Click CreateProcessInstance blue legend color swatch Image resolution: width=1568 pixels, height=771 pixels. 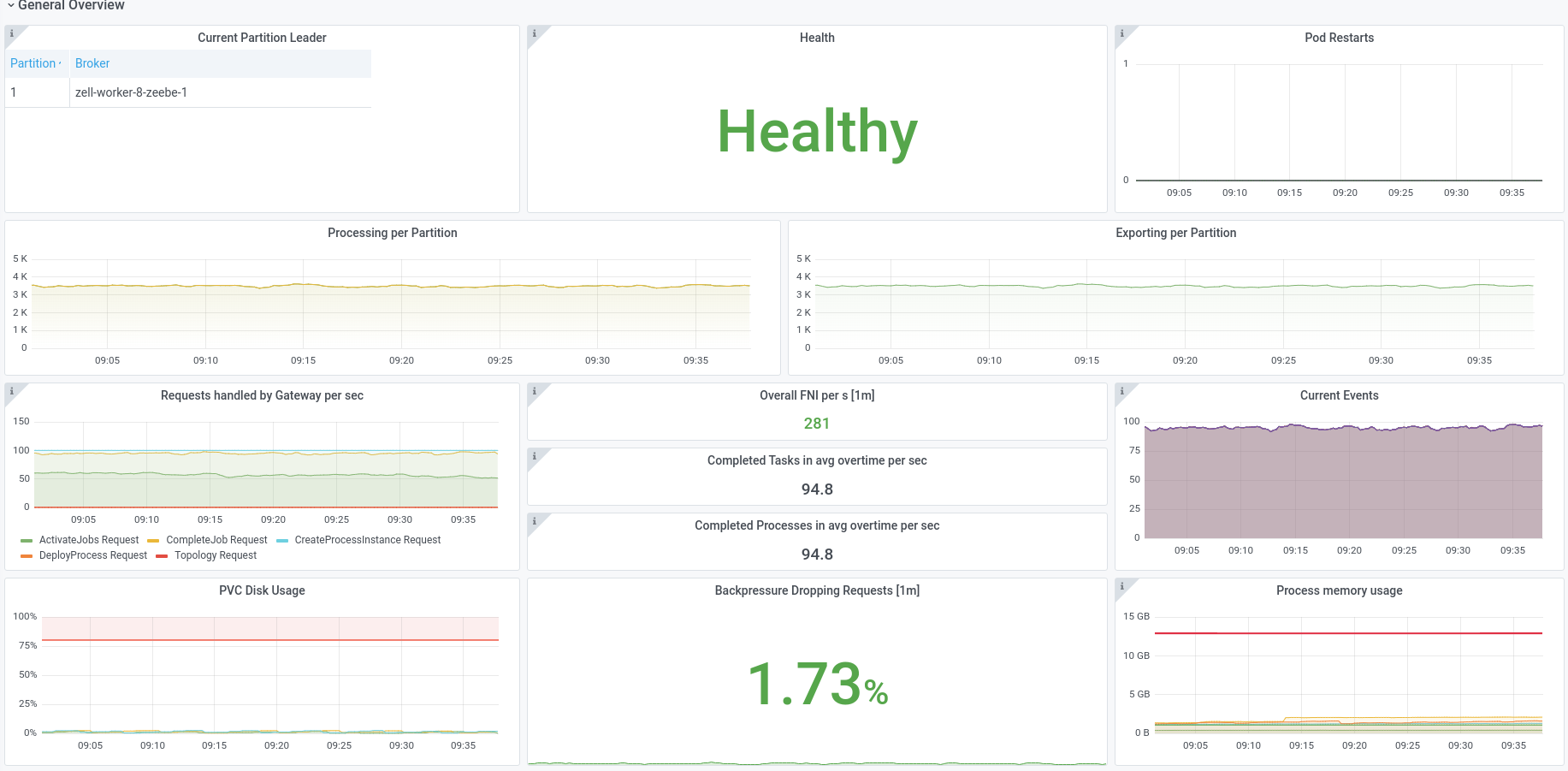[282, 541]
